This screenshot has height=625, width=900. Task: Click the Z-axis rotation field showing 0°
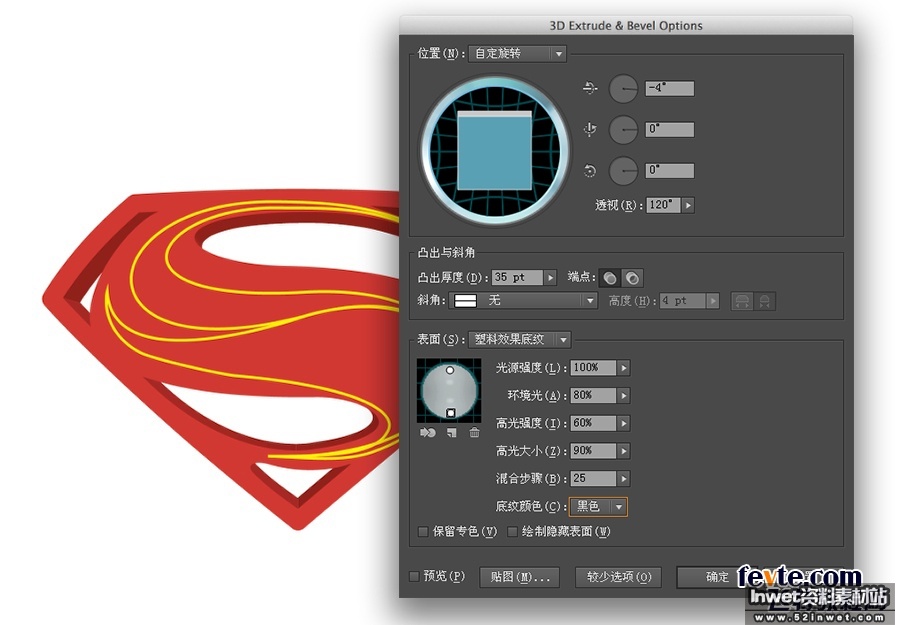[x=669, y=170]
